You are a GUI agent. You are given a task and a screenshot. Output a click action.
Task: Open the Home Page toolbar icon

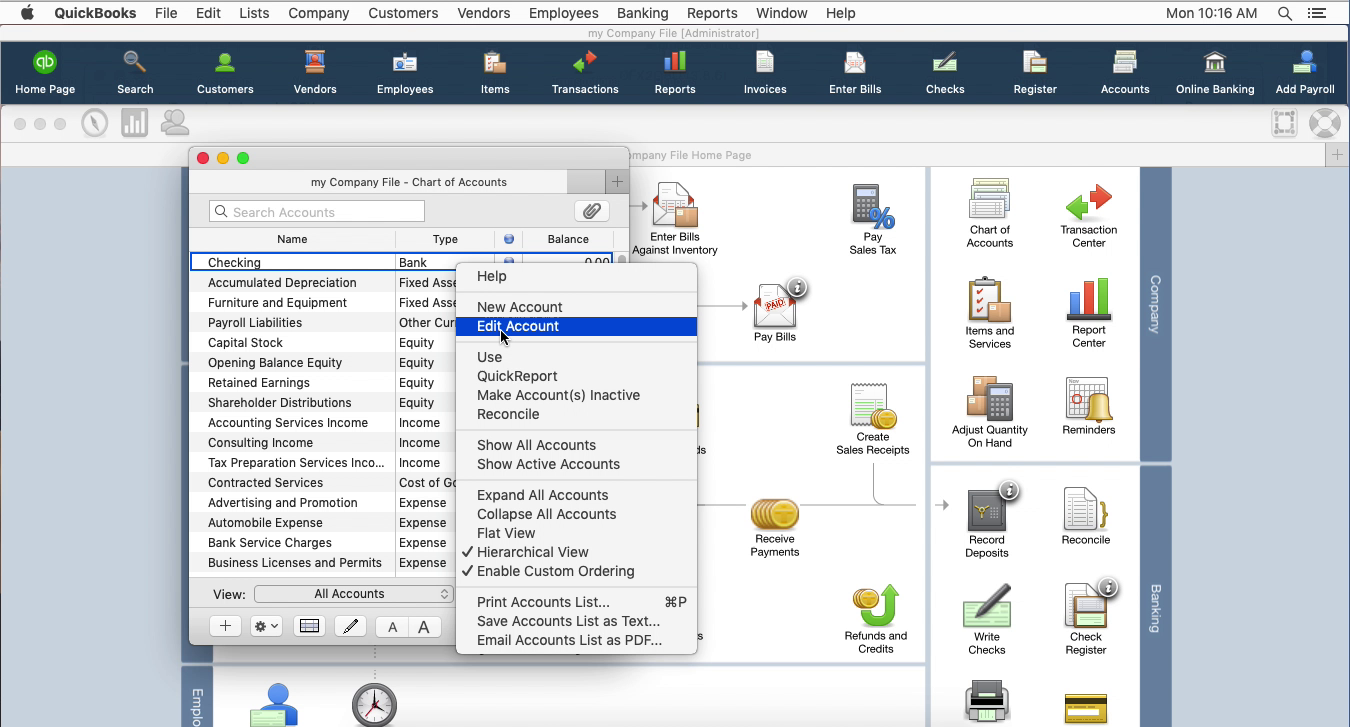(x=45, y=73)
